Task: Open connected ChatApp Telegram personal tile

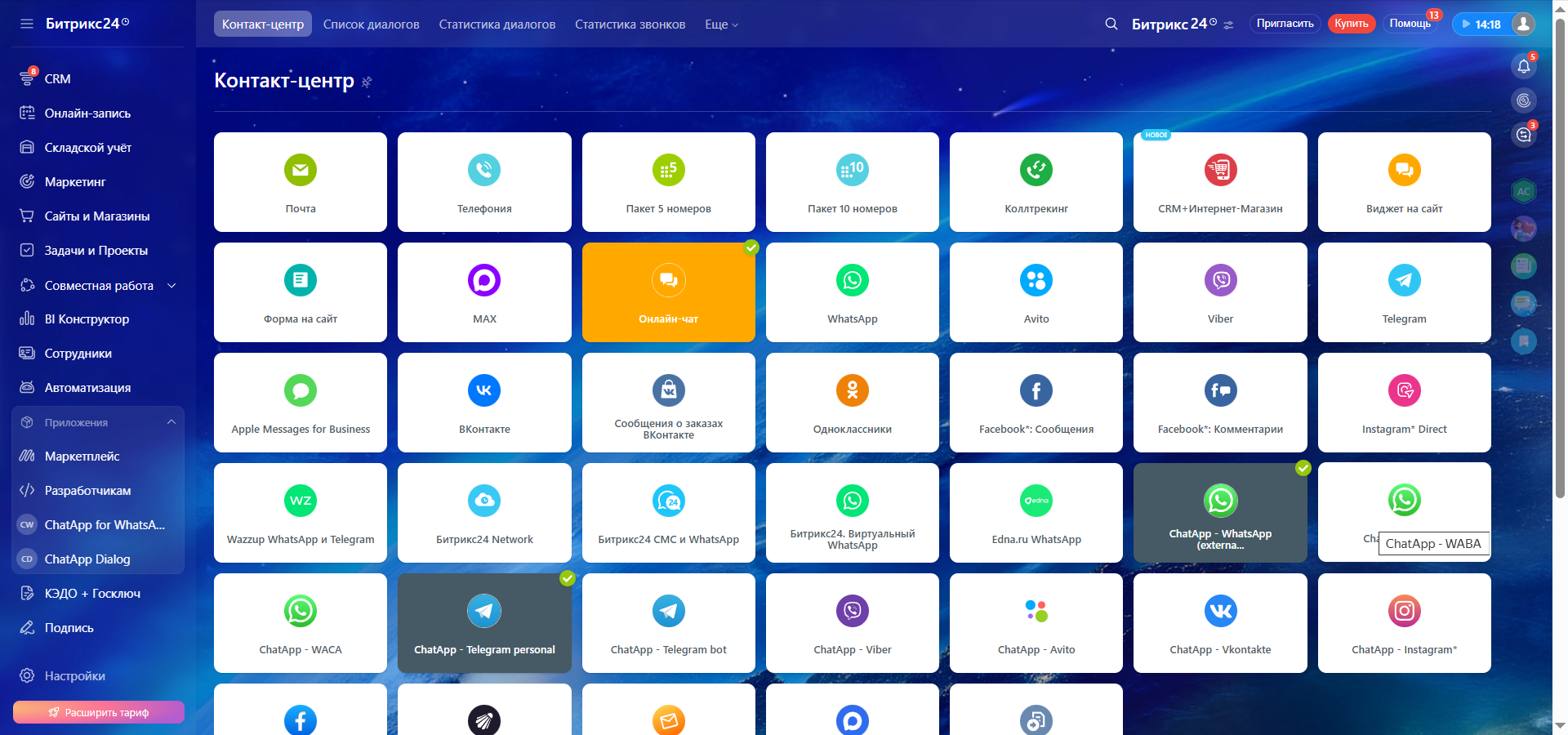Action: [484, 623]
